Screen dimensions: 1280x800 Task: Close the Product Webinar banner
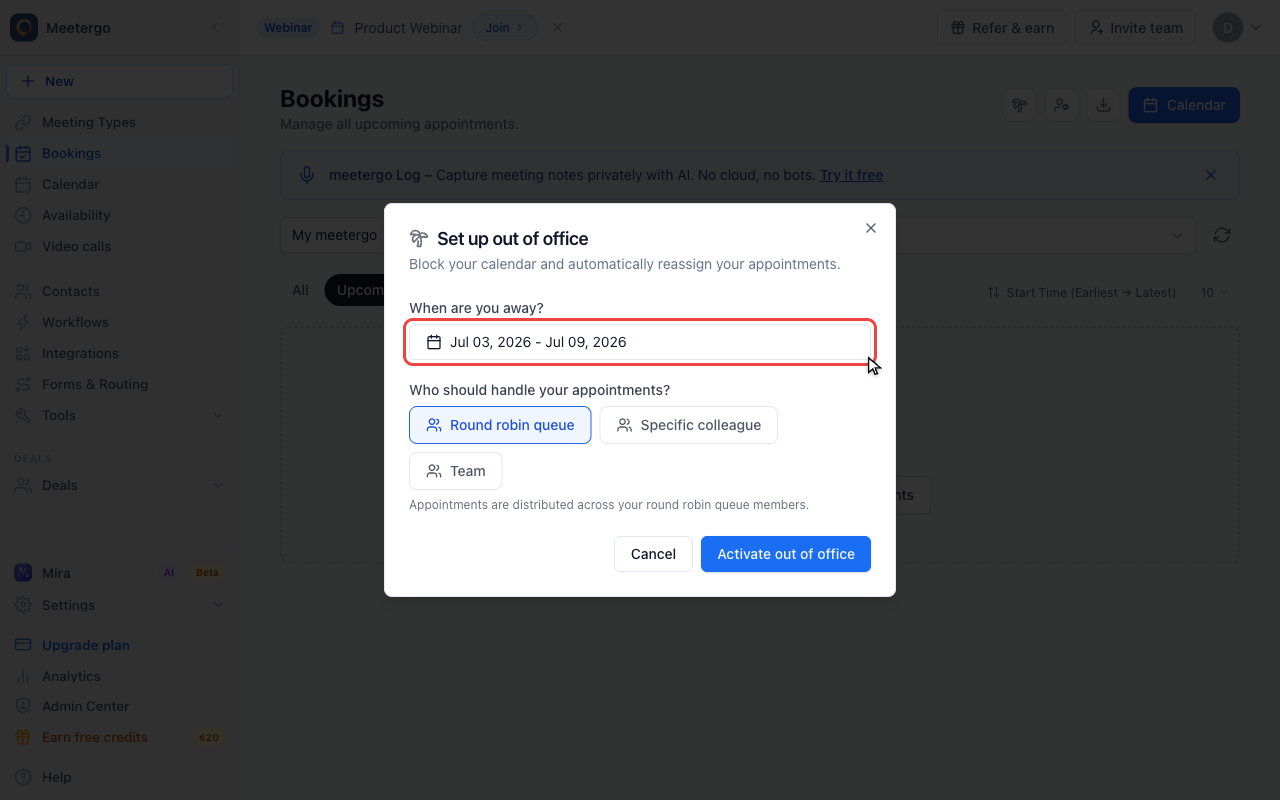tap(557, 28)
